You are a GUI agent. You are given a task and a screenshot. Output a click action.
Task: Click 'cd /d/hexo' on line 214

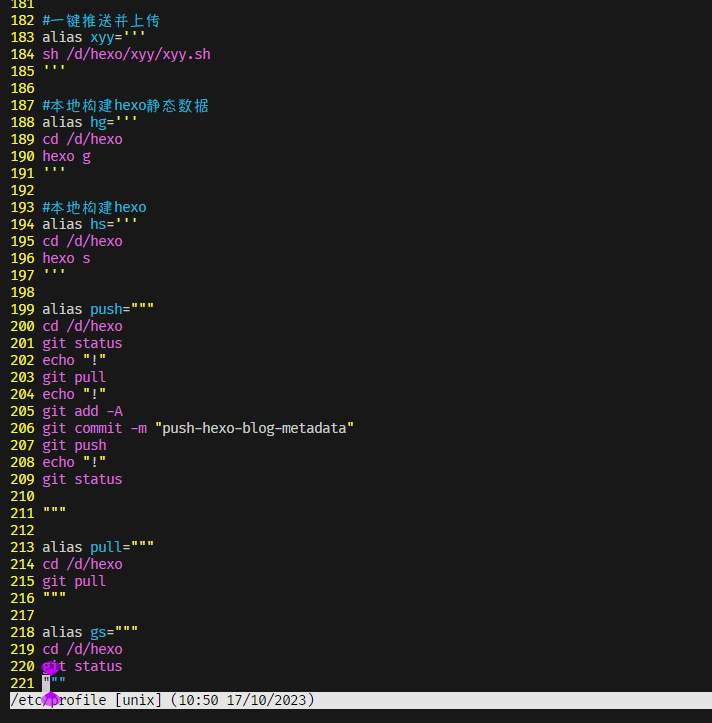pyautogui.click(x=83, y=564)
